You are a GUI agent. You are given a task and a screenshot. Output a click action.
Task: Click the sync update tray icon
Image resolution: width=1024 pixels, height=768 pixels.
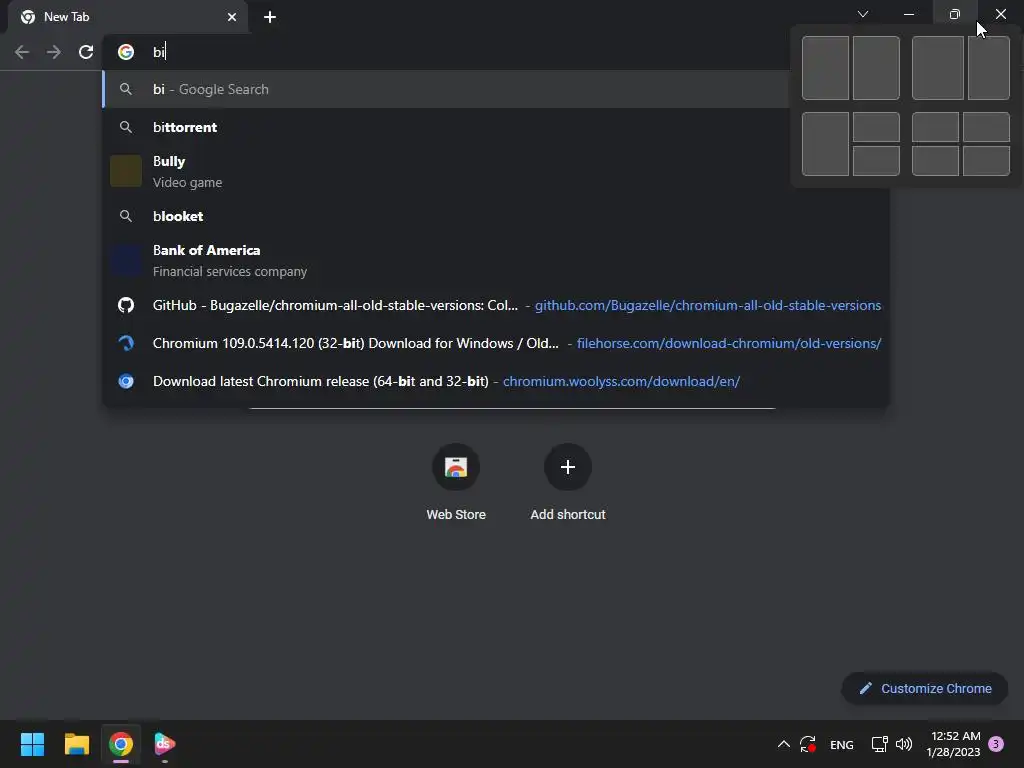click(808, 744)
